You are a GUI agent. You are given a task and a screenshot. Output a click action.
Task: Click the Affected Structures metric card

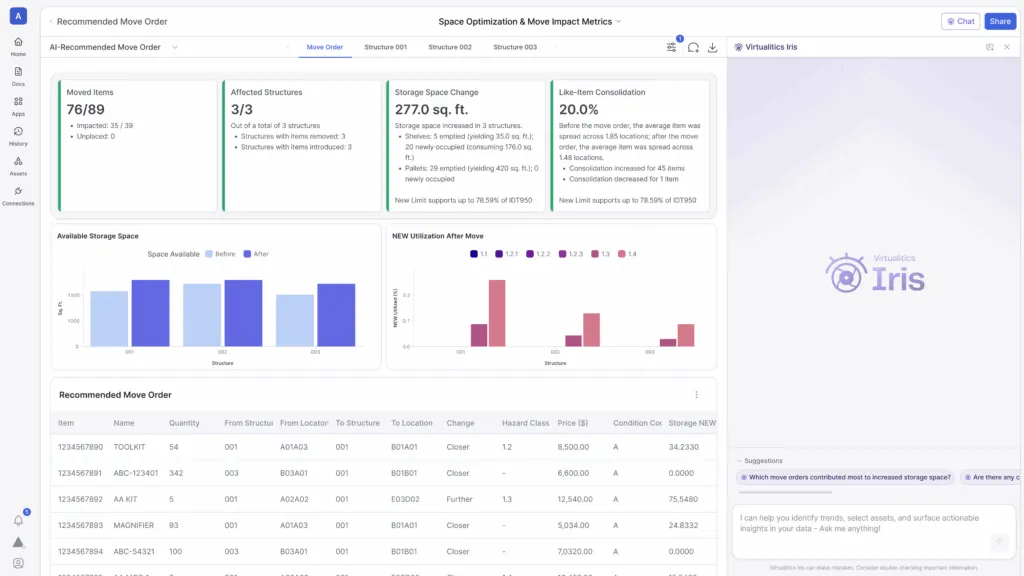tap(301, 146)
